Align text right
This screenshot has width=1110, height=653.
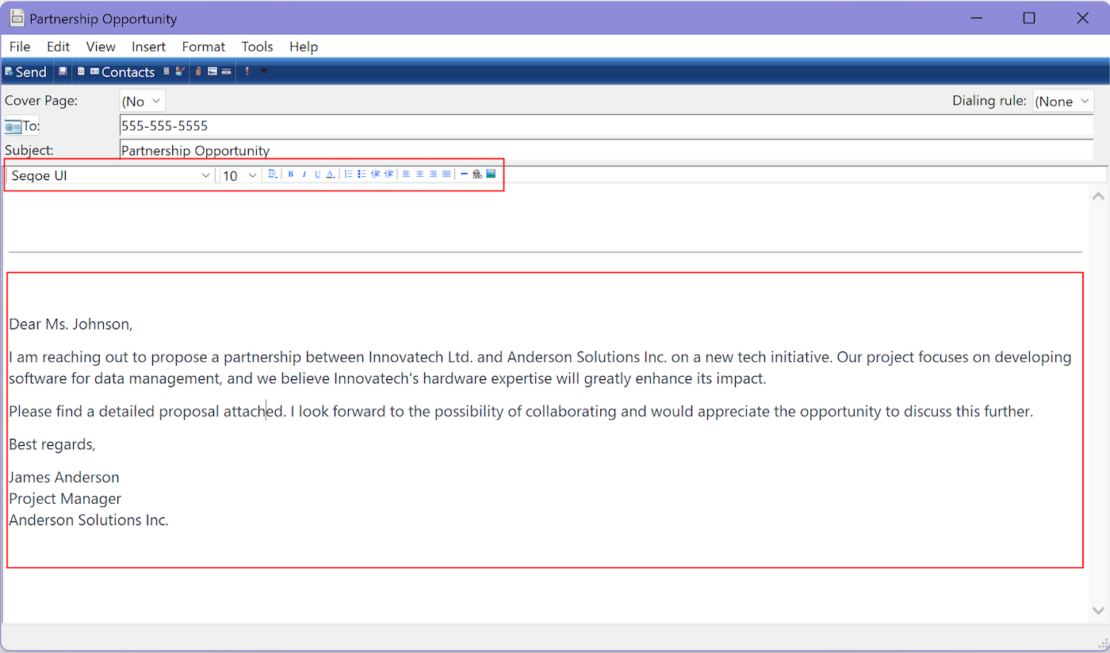[433, 174]
